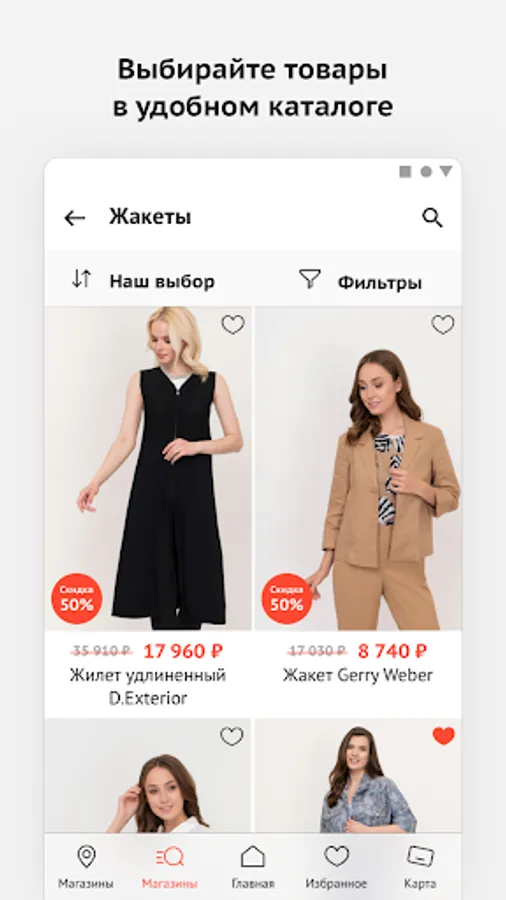Image resolution: width=506 pixels, height=900 pixels.
Task: Open the Карта card tab
Action: coord(420,867)
